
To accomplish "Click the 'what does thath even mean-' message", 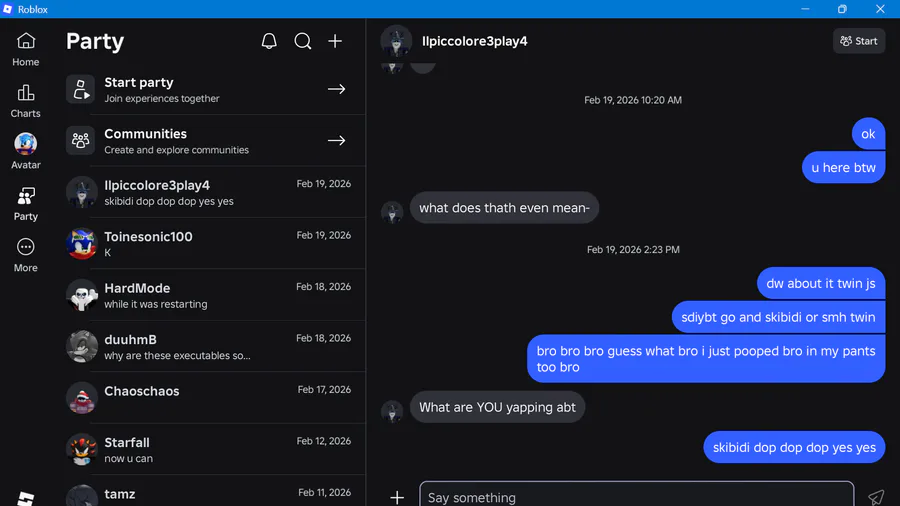I will click(x=504, y=208).
